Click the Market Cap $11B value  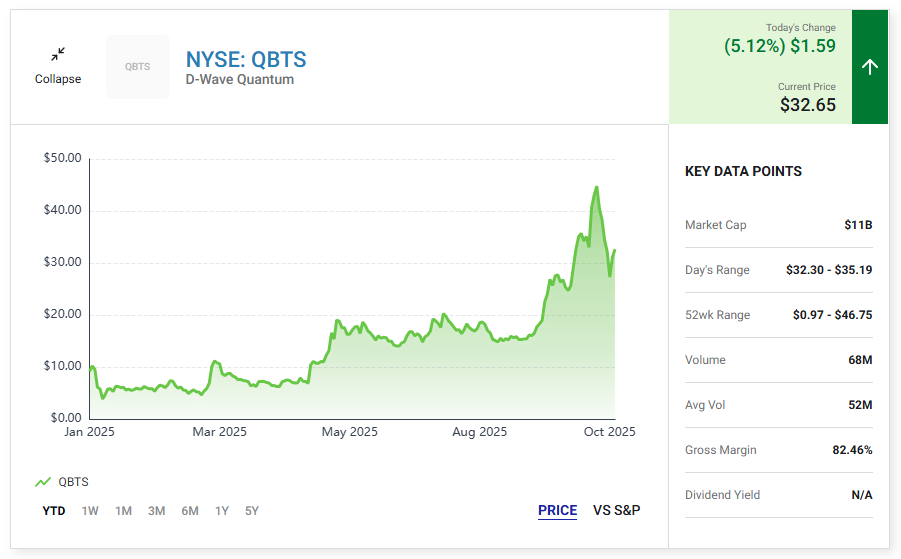[x=858, y=225]
